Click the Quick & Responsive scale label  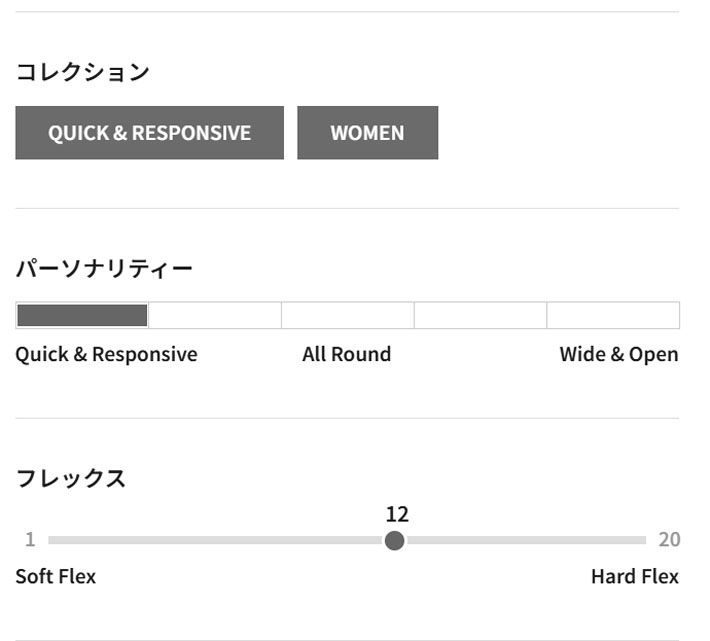tap(106, 354)
